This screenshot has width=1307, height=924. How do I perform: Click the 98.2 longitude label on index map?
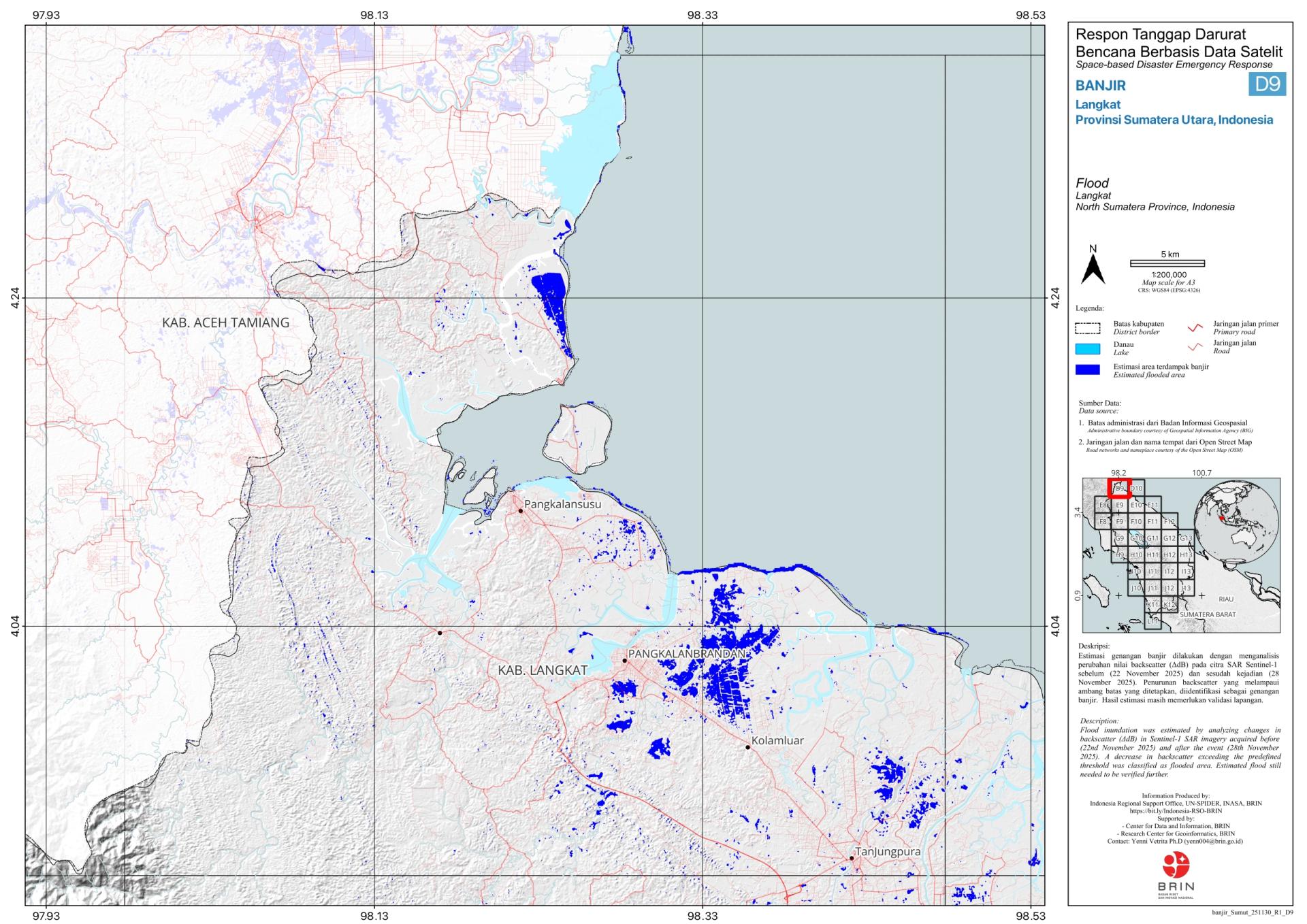[x=1118, y=473]
